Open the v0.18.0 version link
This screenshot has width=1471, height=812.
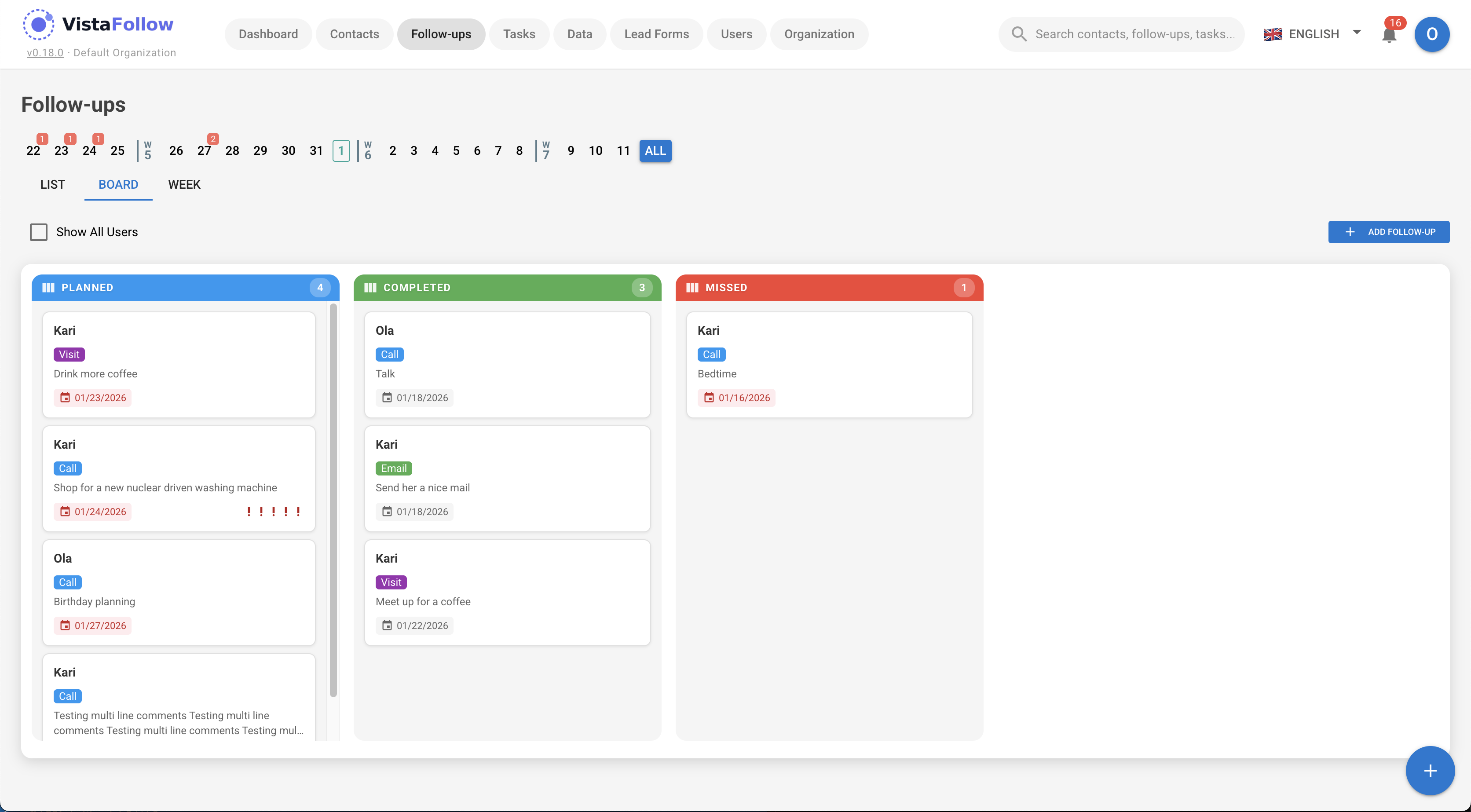coord(45,52)
